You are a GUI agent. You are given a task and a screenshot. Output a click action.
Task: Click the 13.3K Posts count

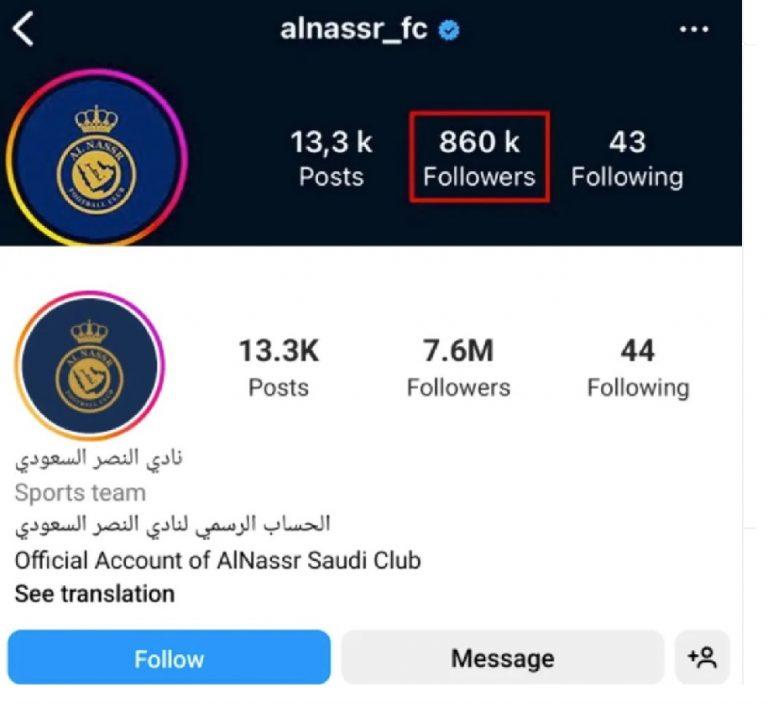click(279, 367)
